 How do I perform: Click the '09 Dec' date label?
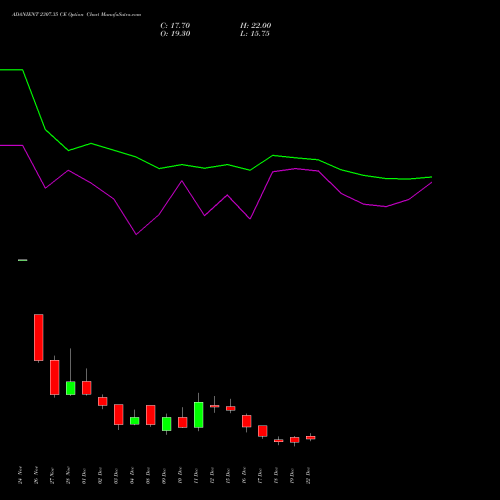point(164,475)
